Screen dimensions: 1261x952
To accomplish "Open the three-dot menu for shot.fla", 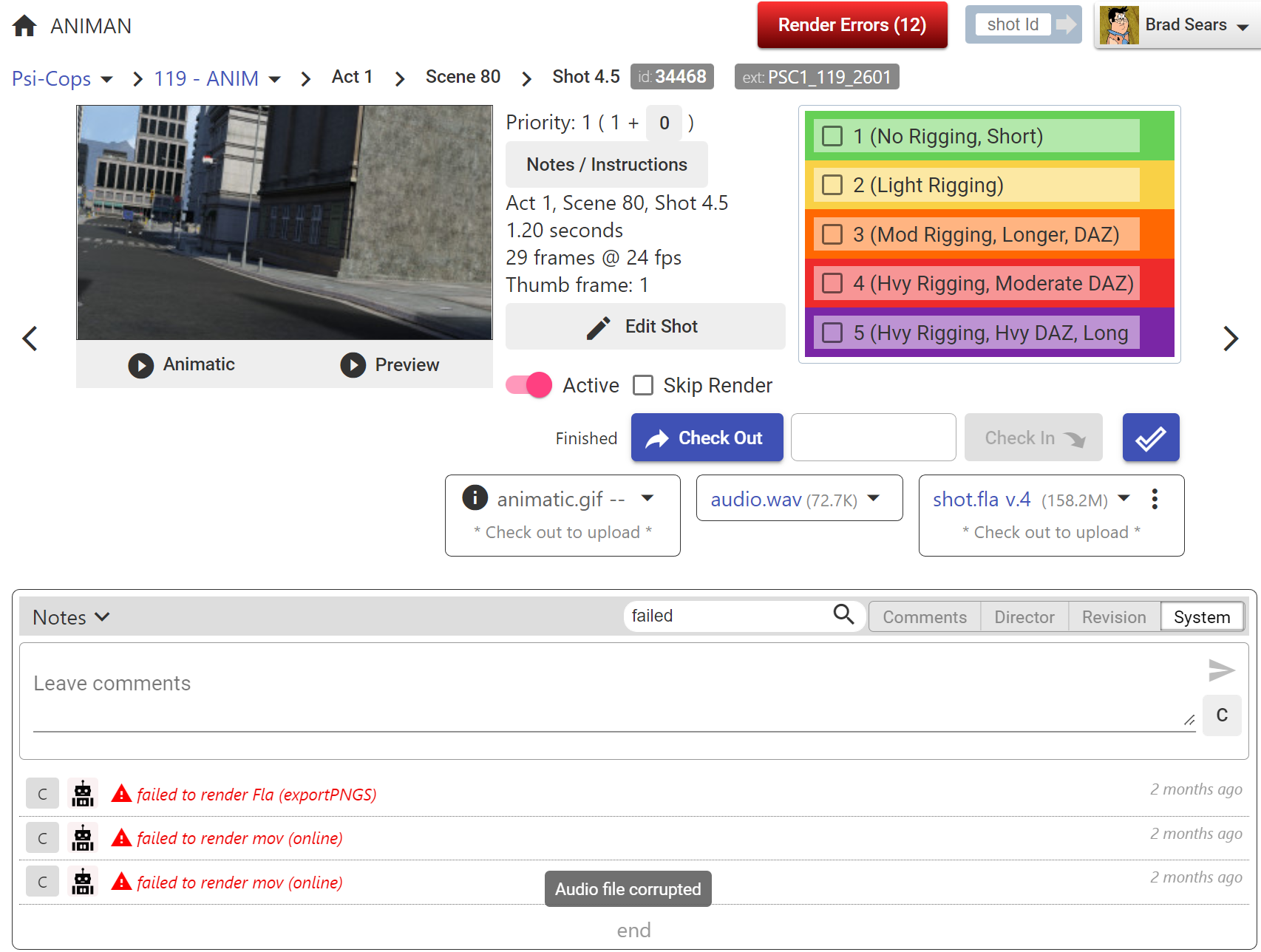I will point(1154,500).
